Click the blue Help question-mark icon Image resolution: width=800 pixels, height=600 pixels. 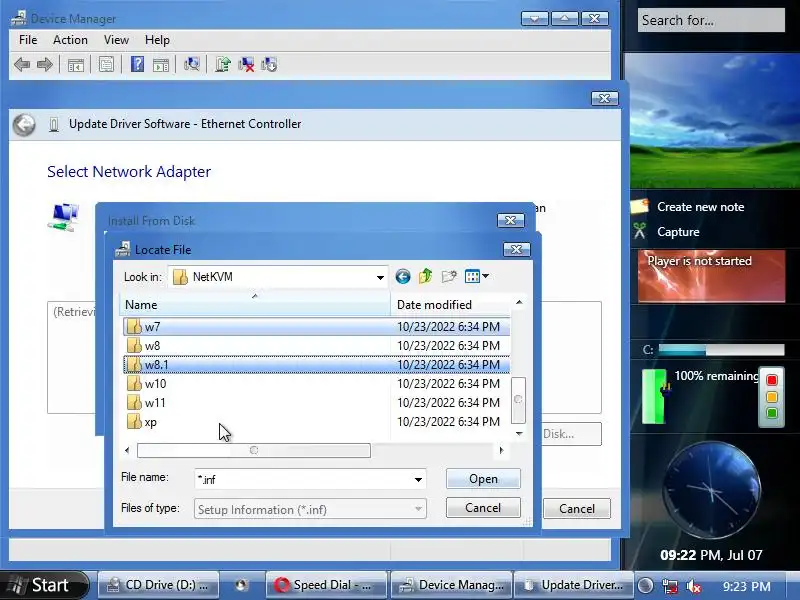tap(137, 64)
